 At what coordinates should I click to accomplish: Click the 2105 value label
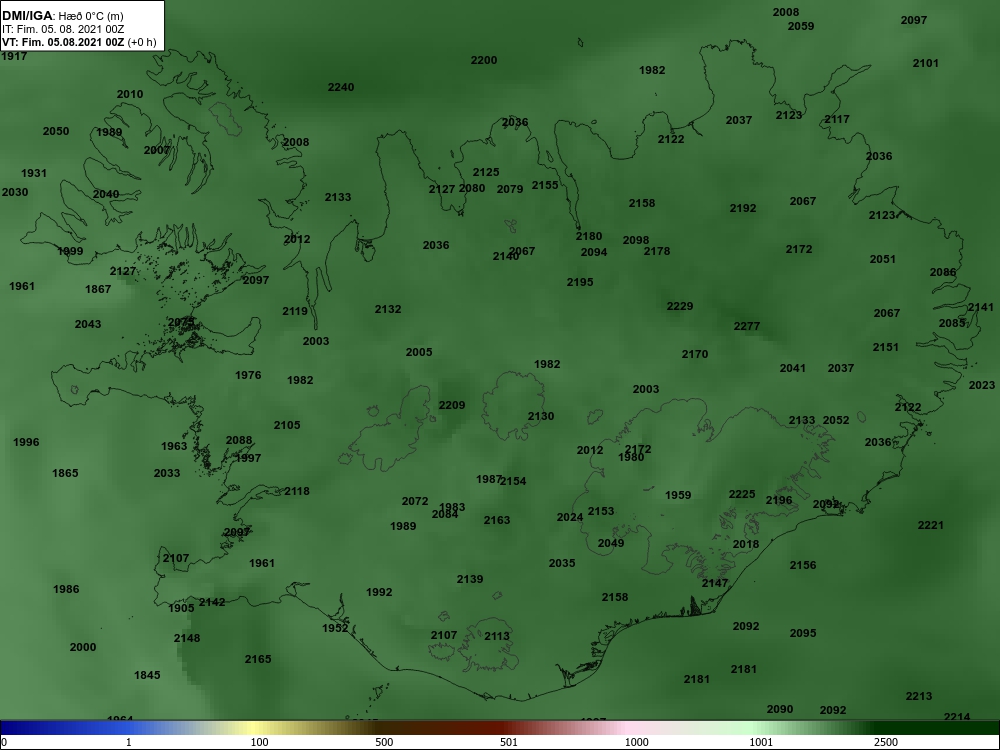click(287, 425)
